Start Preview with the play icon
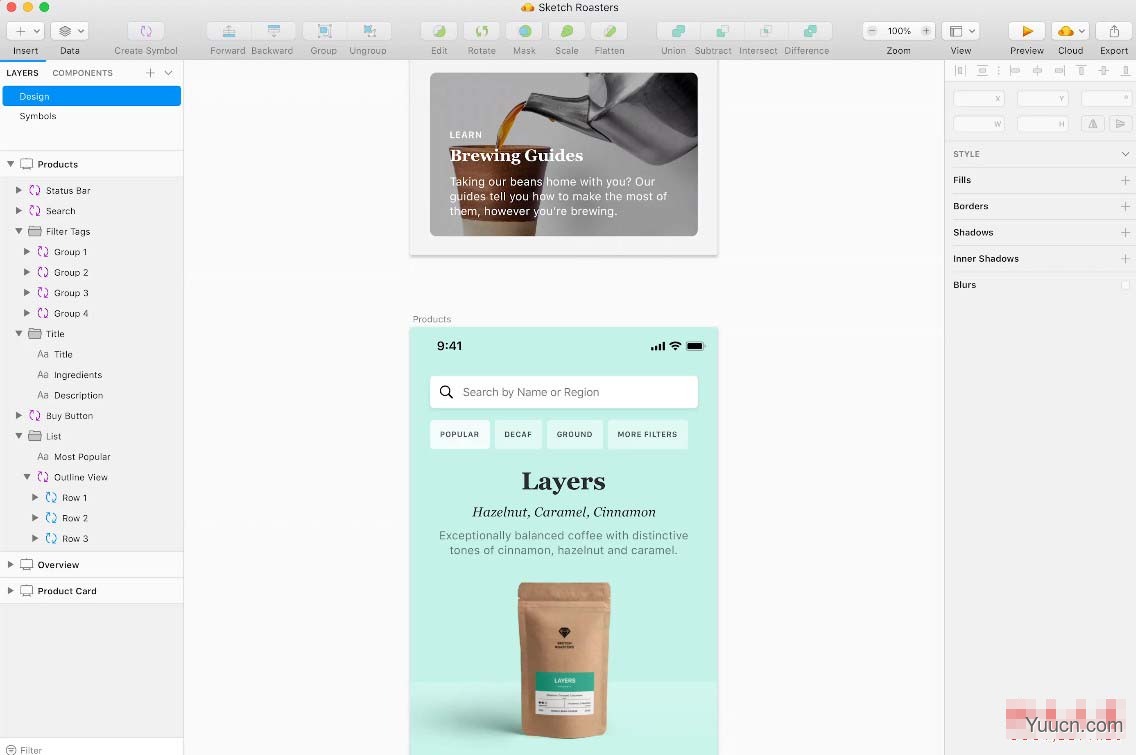Image resolution: width=1136 pixels, height=755 pixels. (x=1026, y=32)
